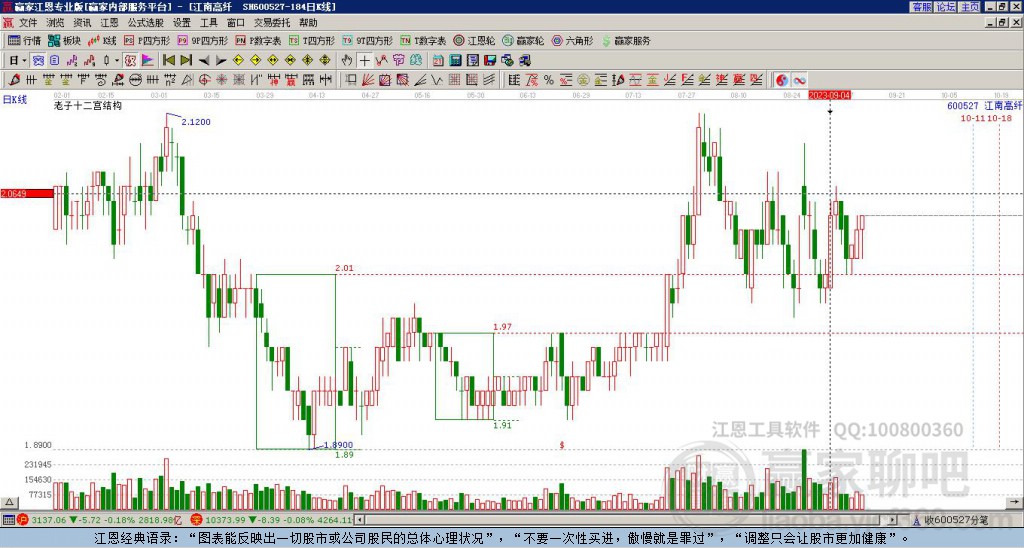Screen dimensions: 1024x548
Task: Restore the inner child window
Action: 1002,23
